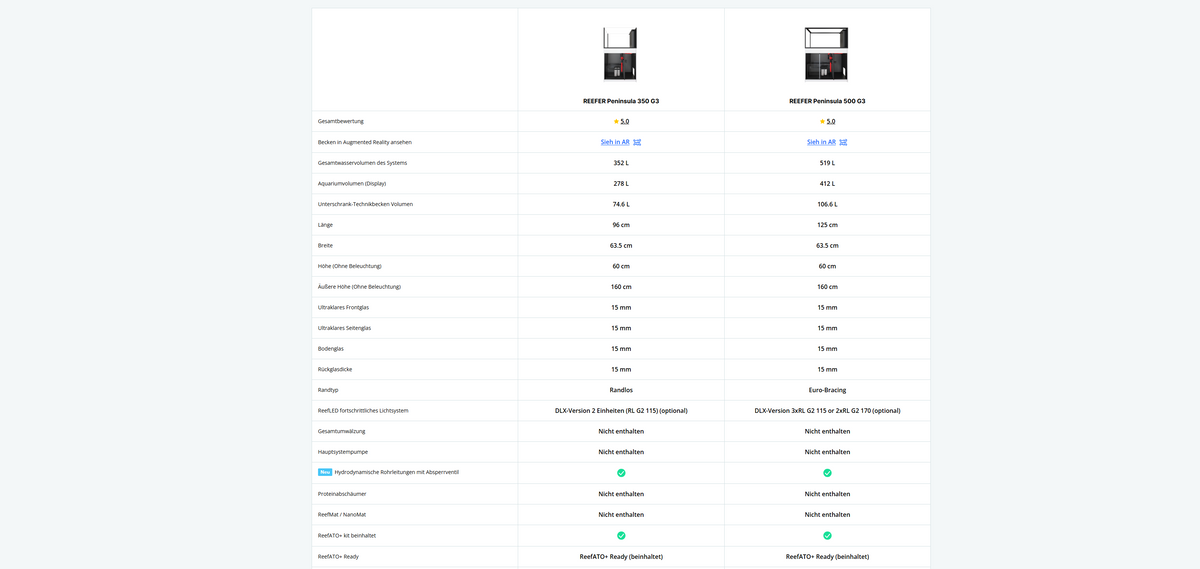This screenshot has width=1200, height=569.
Task: Click the Bodenglas row label
Action: pyautogui.click(x=331, y=349)
